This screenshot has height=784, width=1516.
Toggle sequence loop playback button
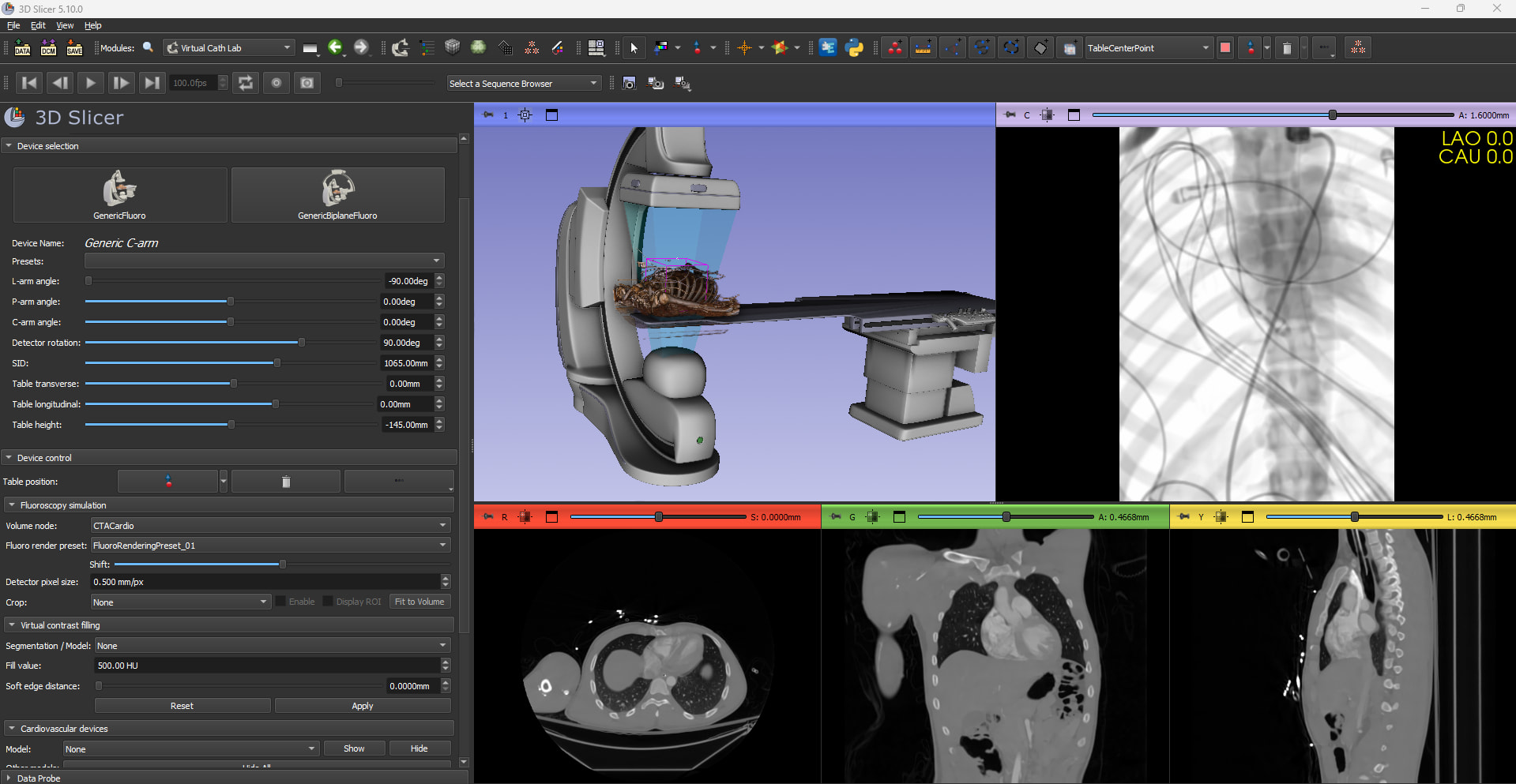(x=246, y=83)
